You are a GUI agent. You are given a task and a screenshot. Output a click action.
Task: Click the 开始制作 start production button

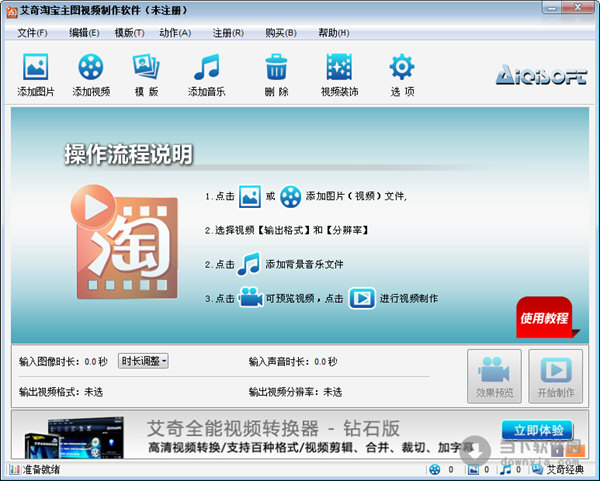[556, 376]
